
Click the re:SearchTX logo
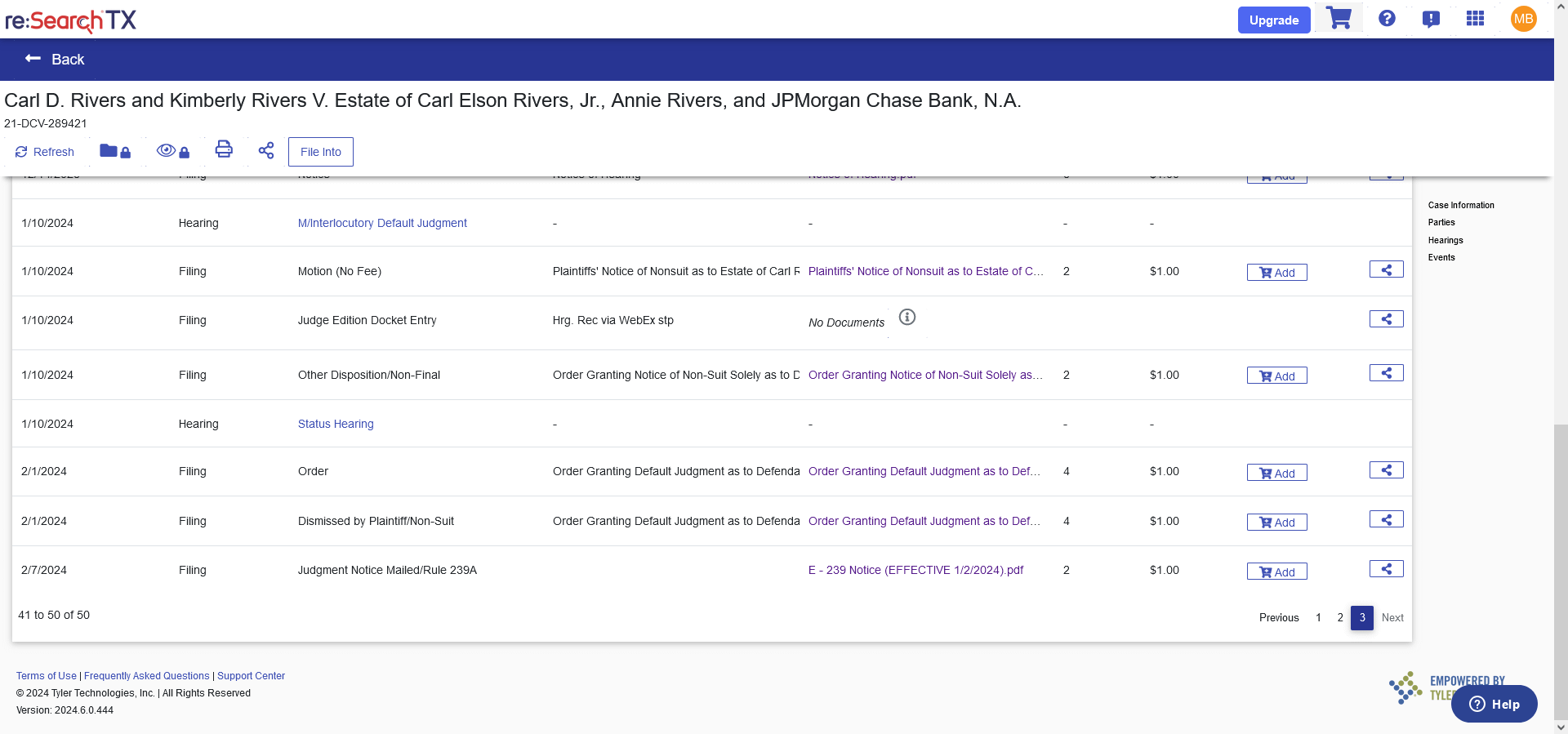tap(70, 20)
